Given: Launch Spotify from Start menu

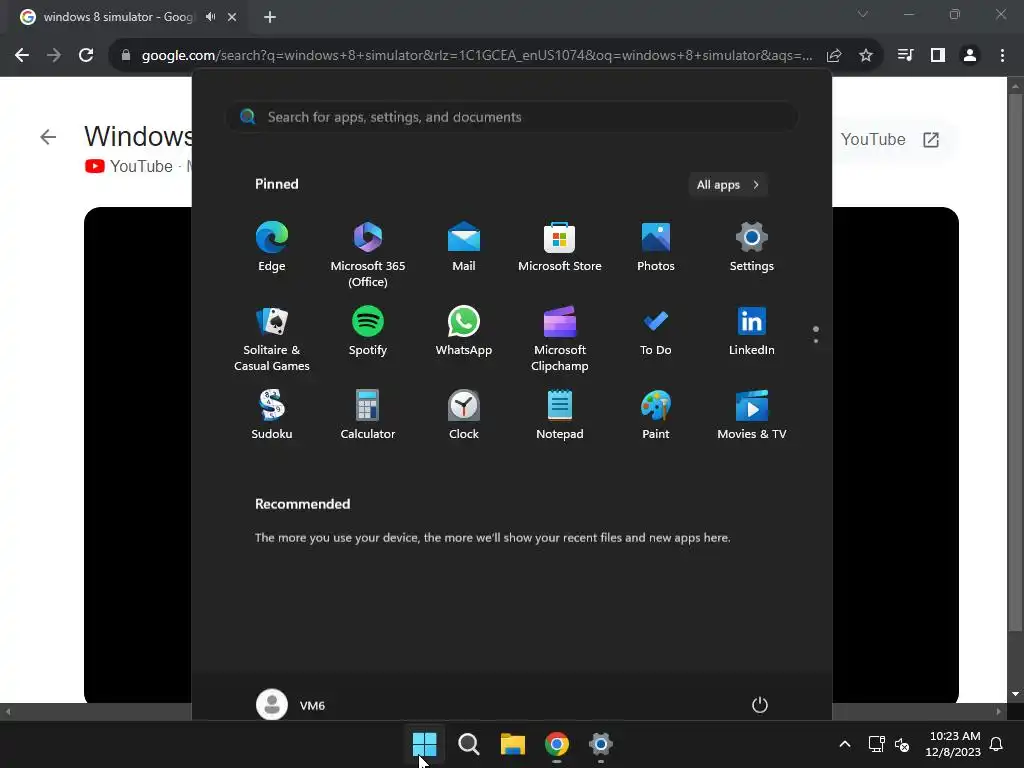Looking at the screenshot, I should (x=368, y=331).
